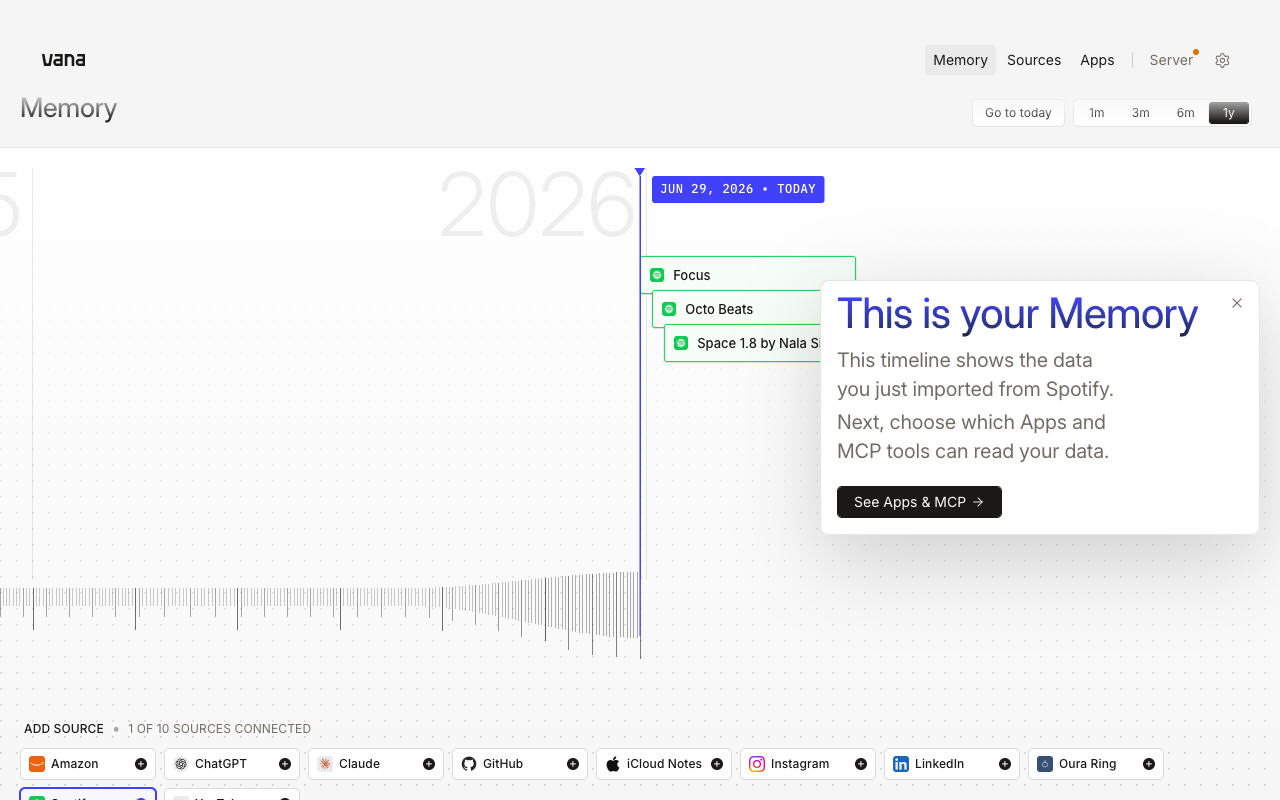Click the iCloud Notes source label
Viewport: 1280px width, 800px height.
(664, 764)
